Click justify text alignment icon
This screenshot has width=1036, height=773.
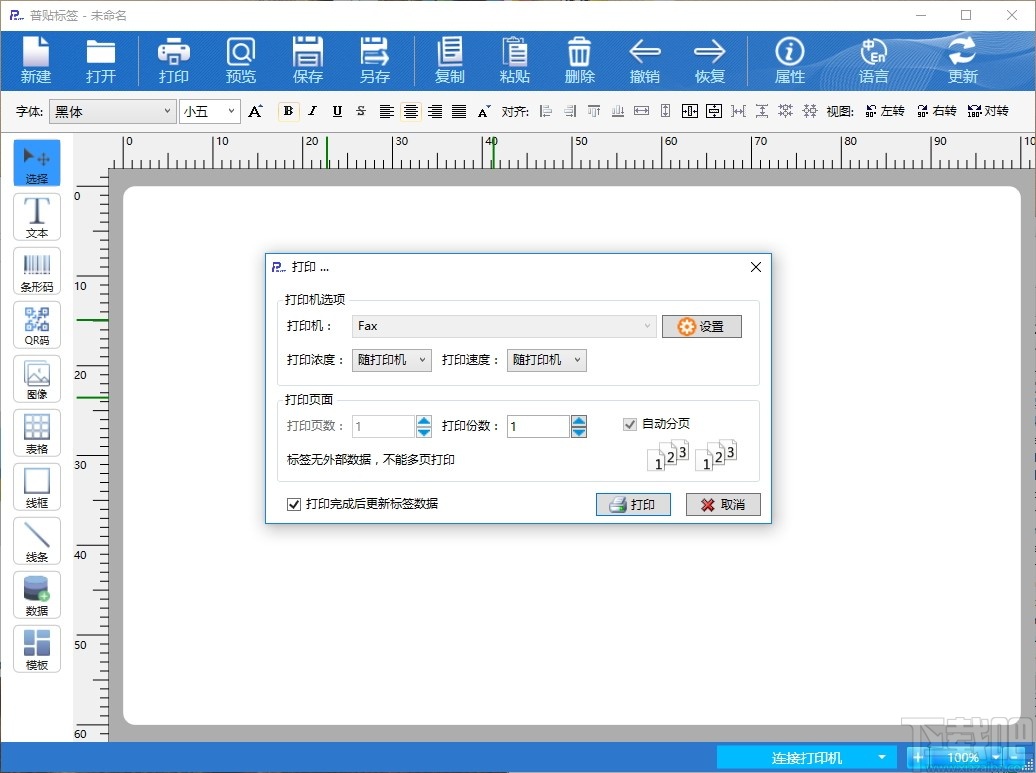point(459,111)
